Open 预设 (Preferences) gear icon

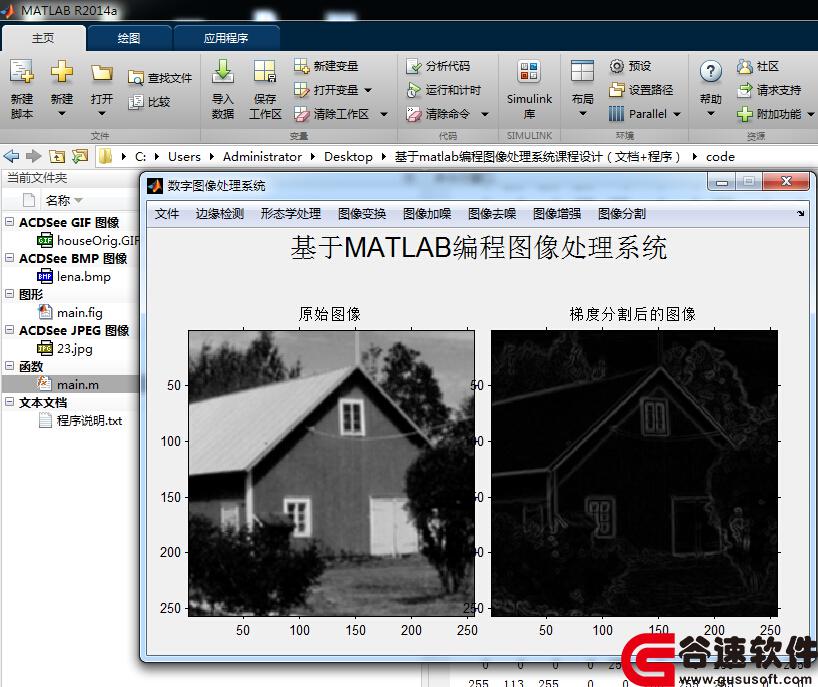(x=617, y=66)
